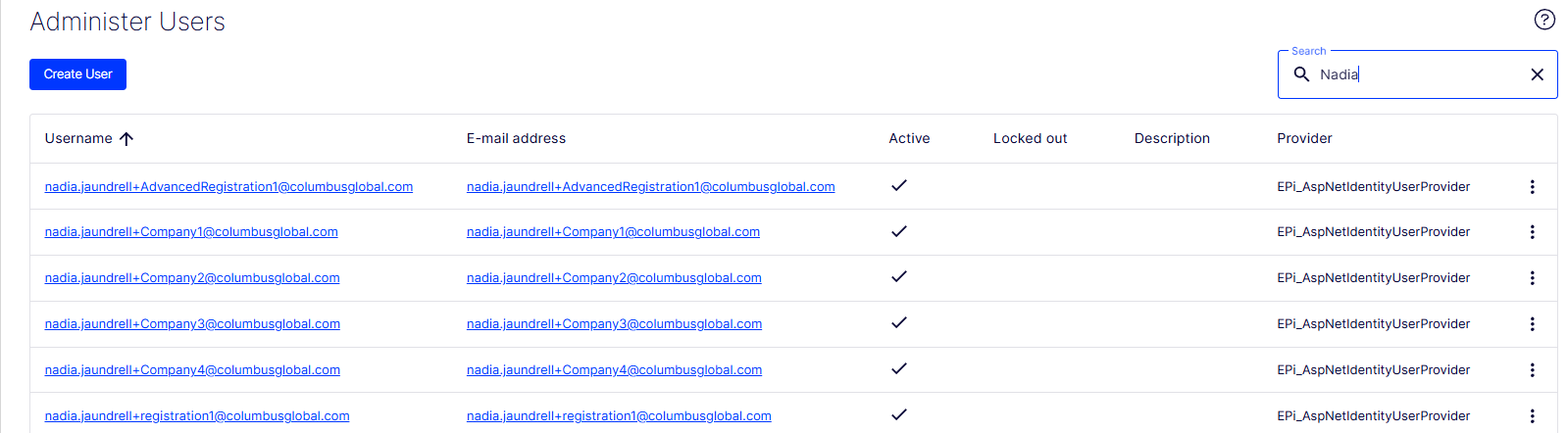The width and height of the screenshot is (1568, 433).
Task: Sort by Username column header
Action: click(78, 139)
